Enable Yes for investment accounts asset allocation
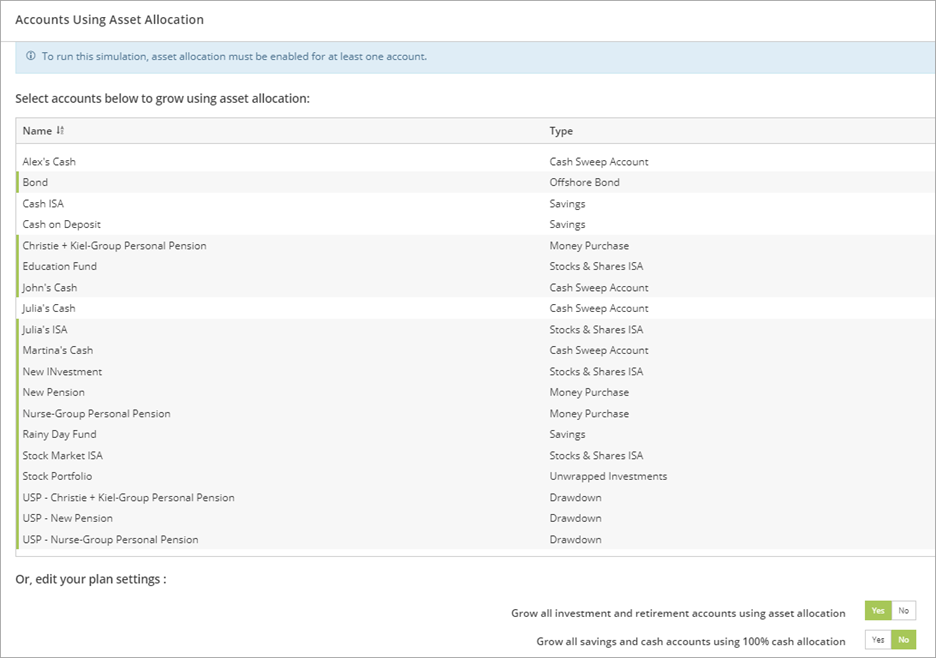The height and width of the screenshot is (658, 936). pyautogui.click(x=878, y=611)
